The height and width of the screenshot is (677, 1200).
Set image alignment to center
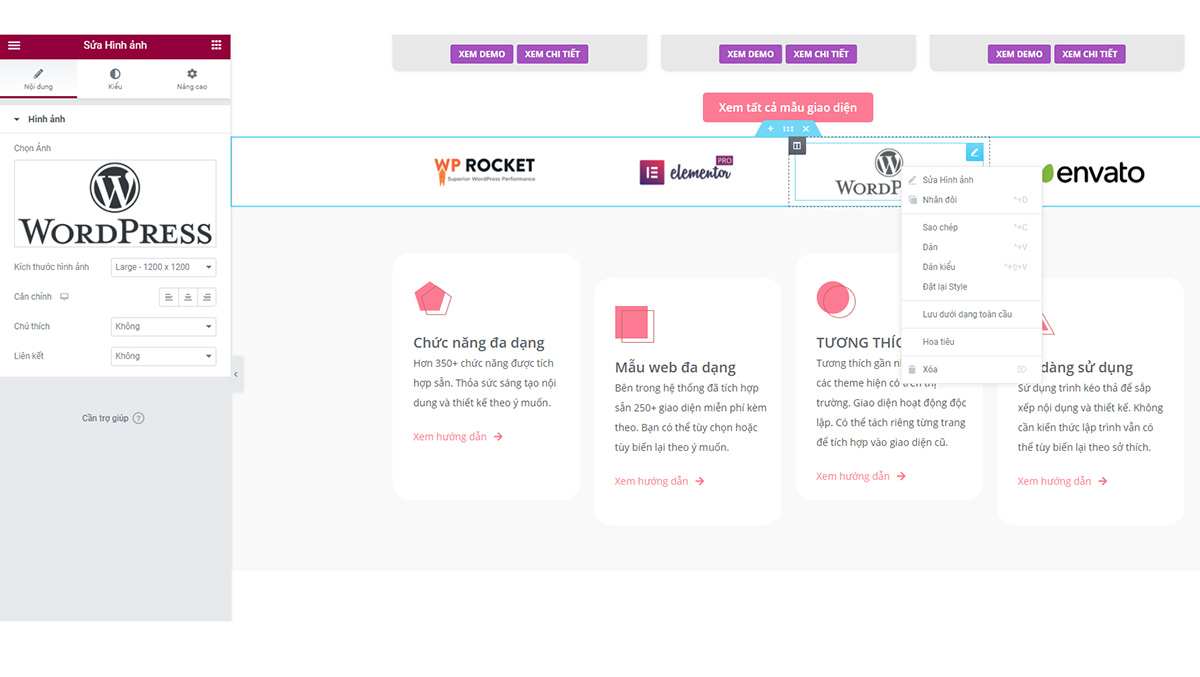click(x=188, y=297)
